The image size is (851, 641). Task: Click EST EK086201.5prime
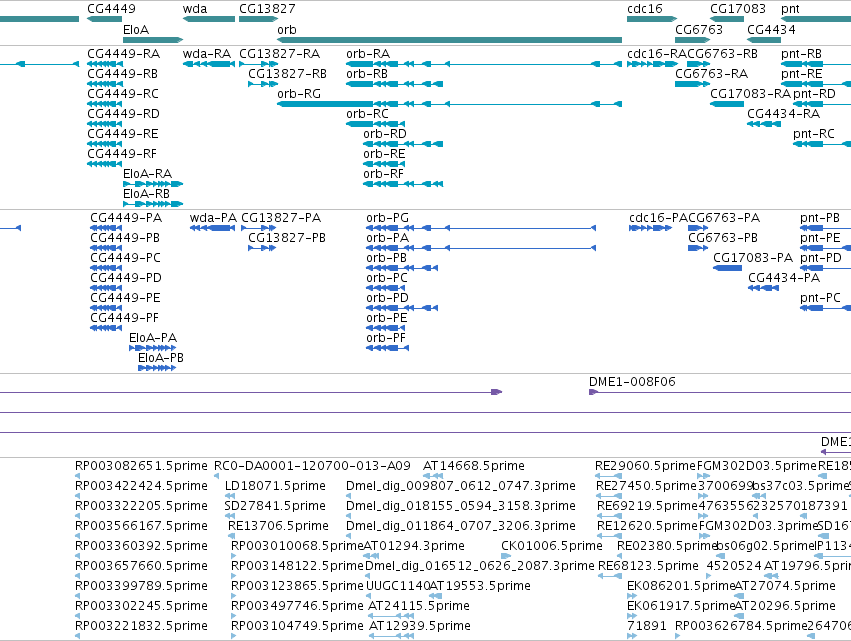632,596
